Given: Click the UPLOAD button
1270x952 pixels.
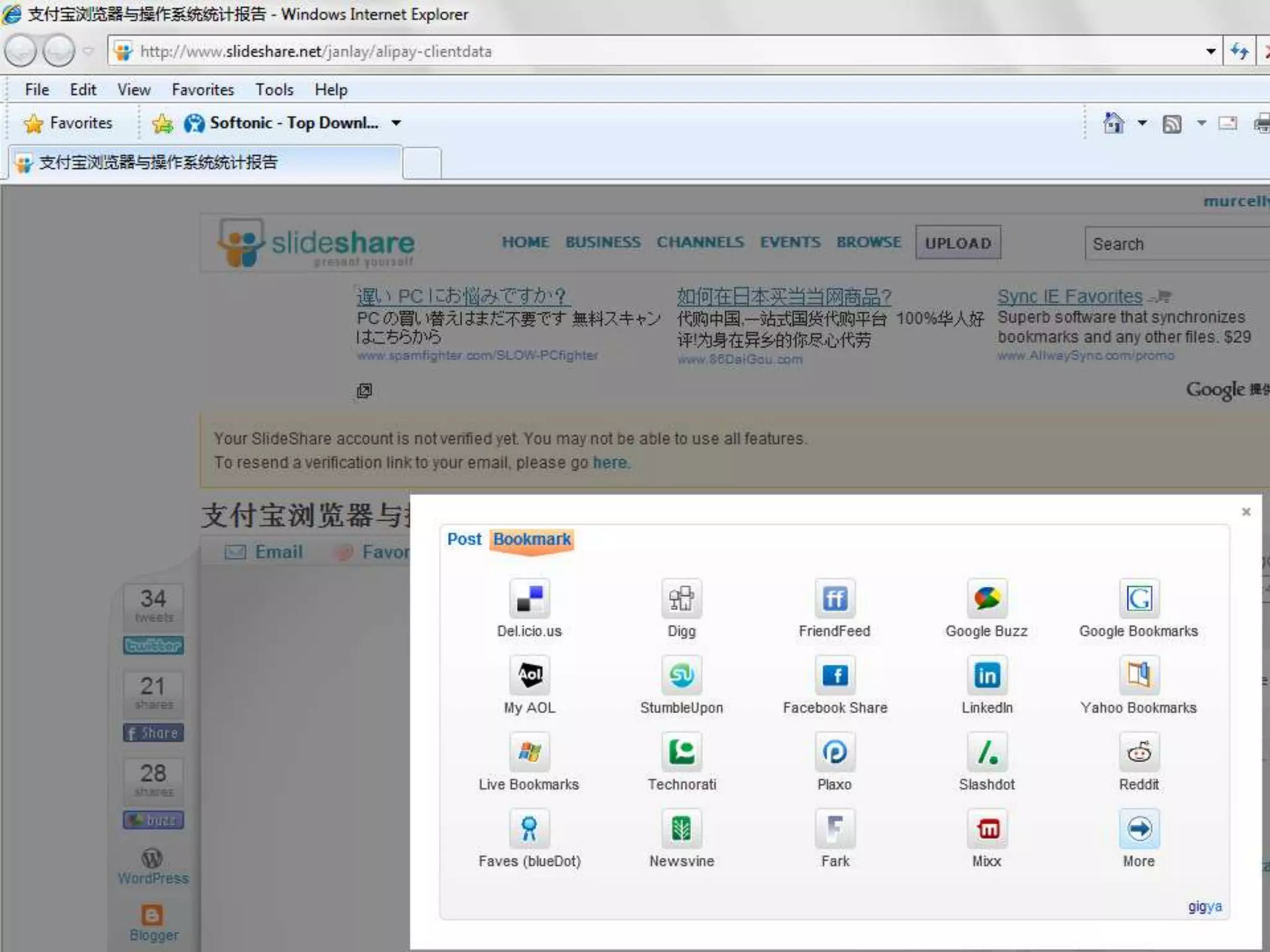Looking at the screenshot, I should coord(957,243).
